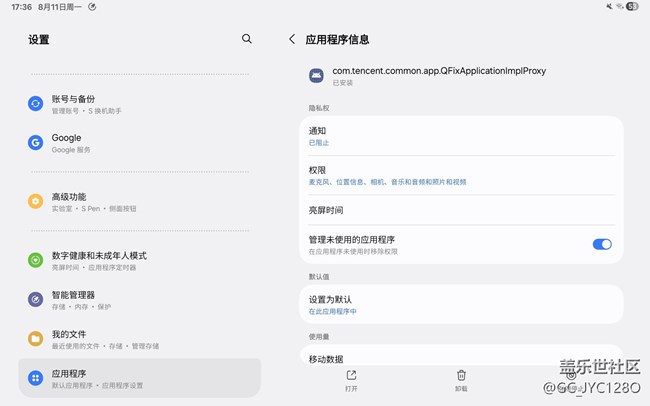Open the 智能管理器 icon
650x406 pixels.
click(36, 299)
